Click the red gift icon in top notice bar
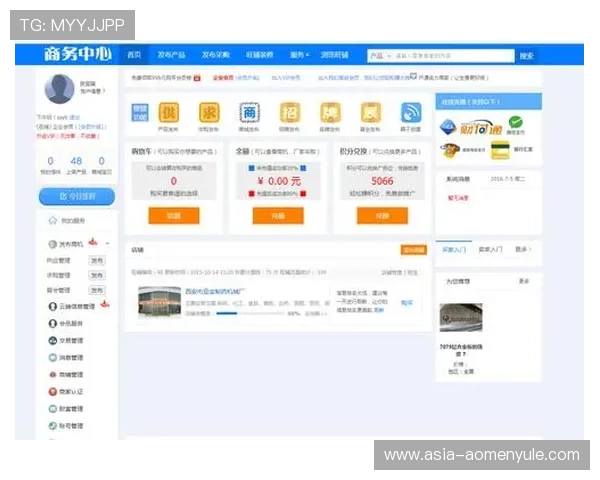Image resolution: width=600 pixels, height=480 pixels. coord(197,78)
